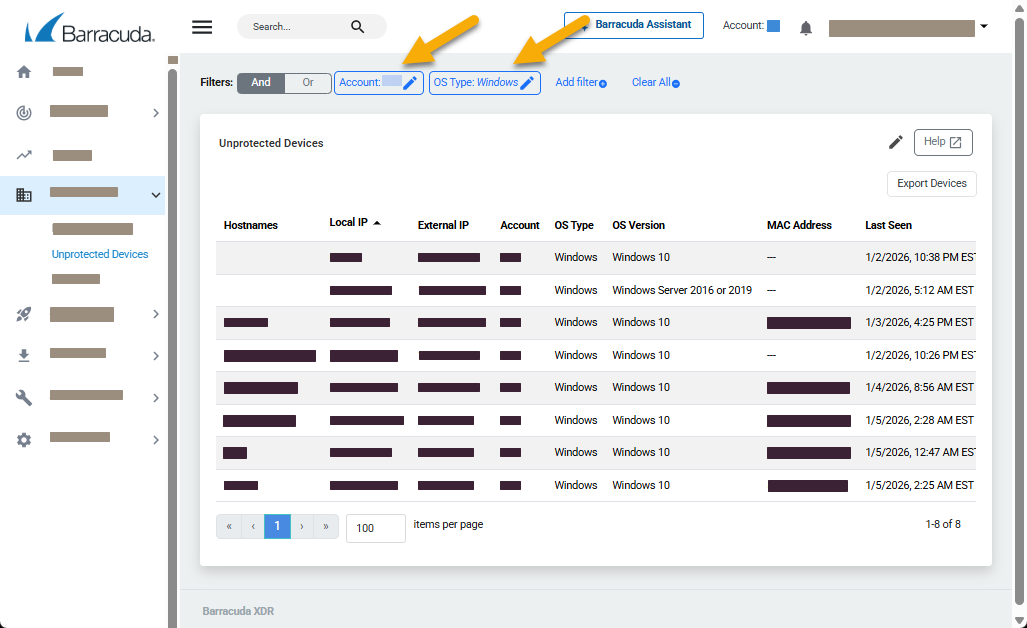1027x628 pixels.
Task: Edit the OS Type Windows filter
Action: coord(527,83)
